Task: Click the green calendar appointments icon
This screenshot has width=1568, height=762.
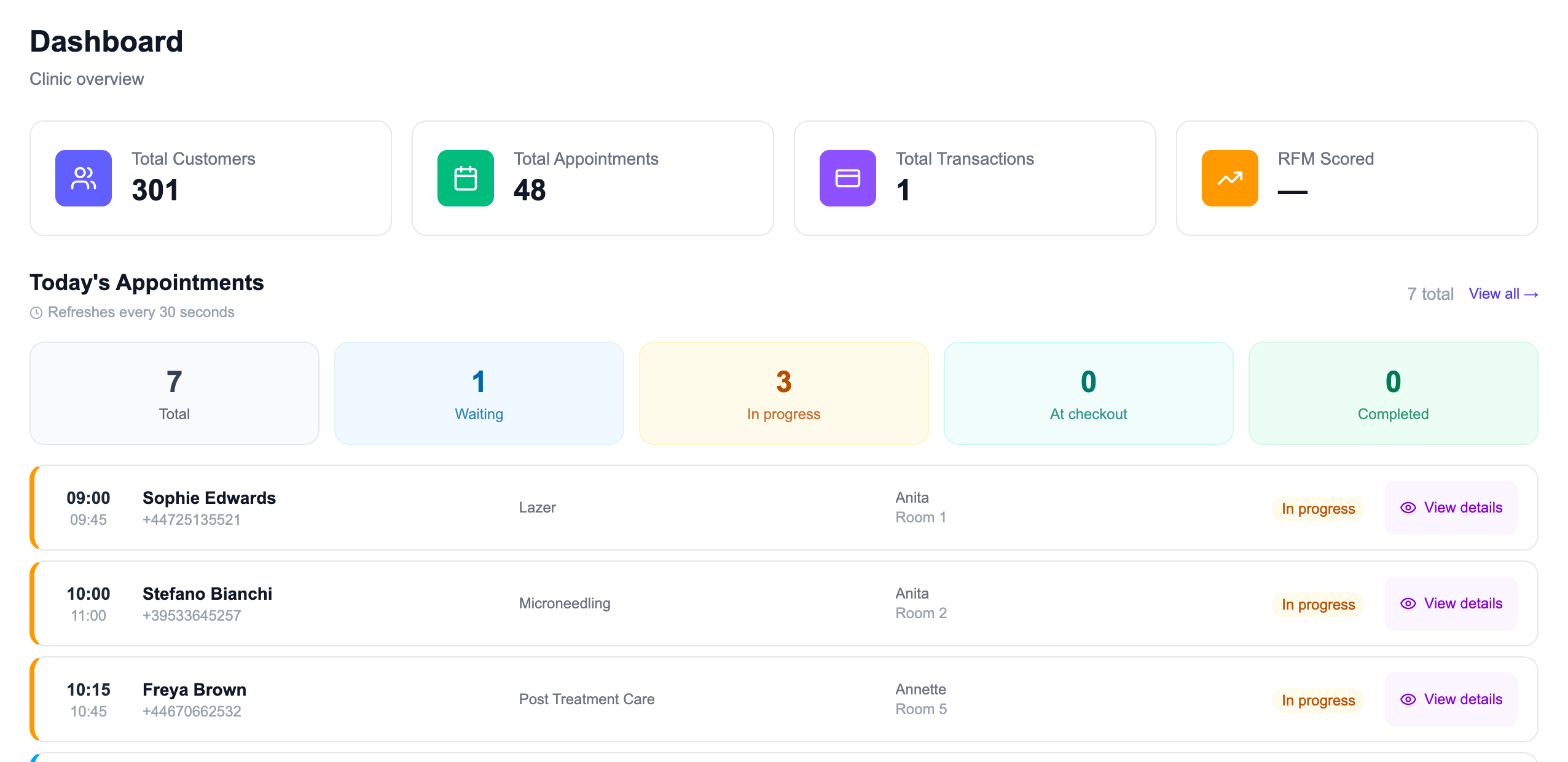Action: point(466,178)
